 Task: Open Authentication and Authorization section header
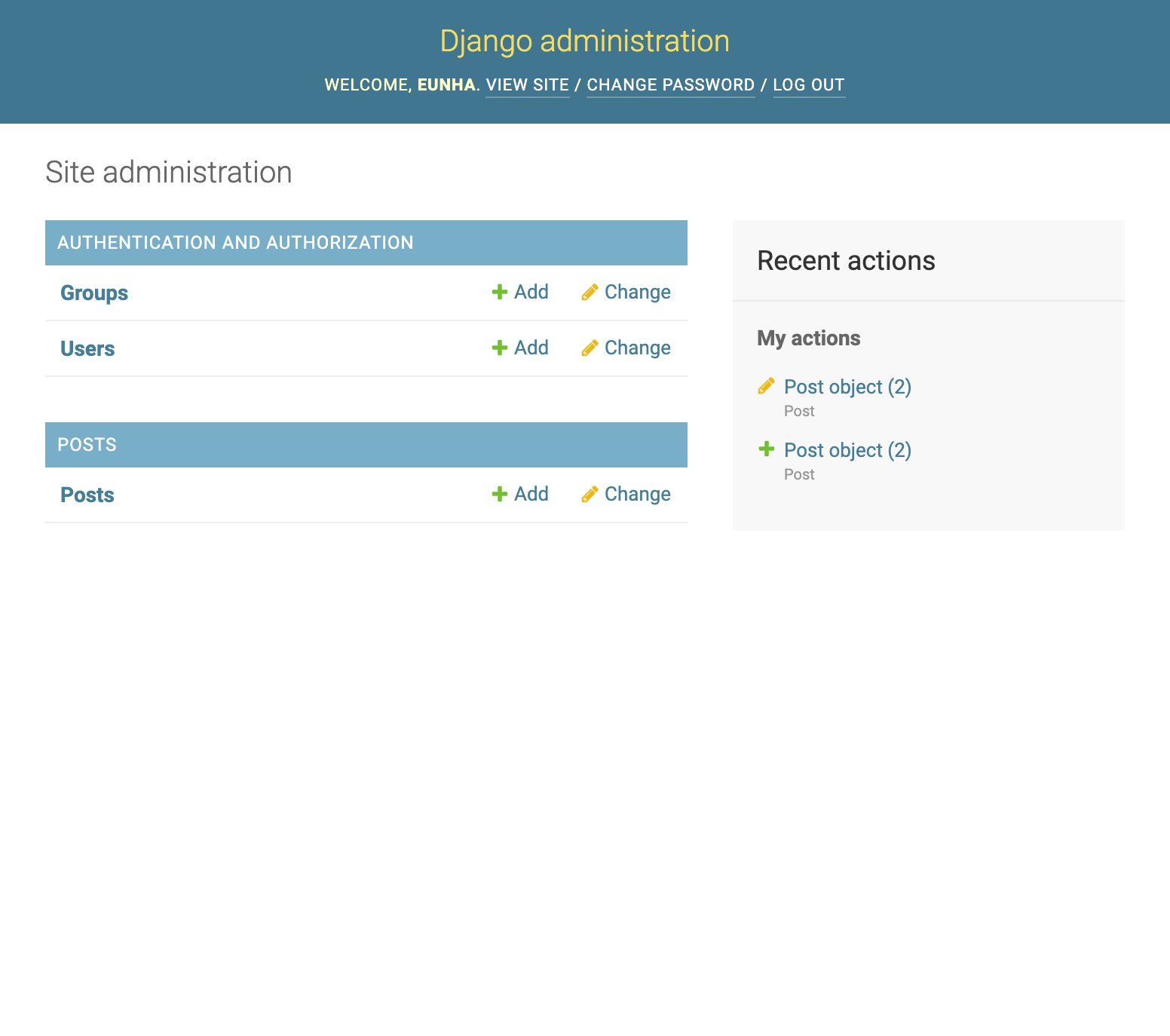pos(235,243)
